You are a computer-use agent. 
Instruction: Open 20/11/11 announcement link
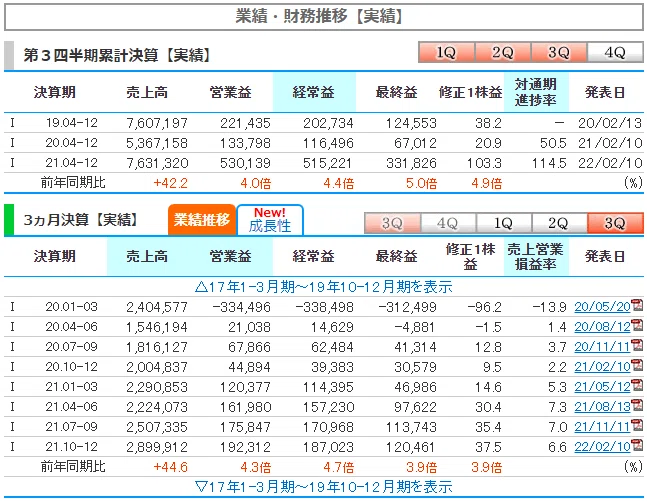tap(602, 347)
